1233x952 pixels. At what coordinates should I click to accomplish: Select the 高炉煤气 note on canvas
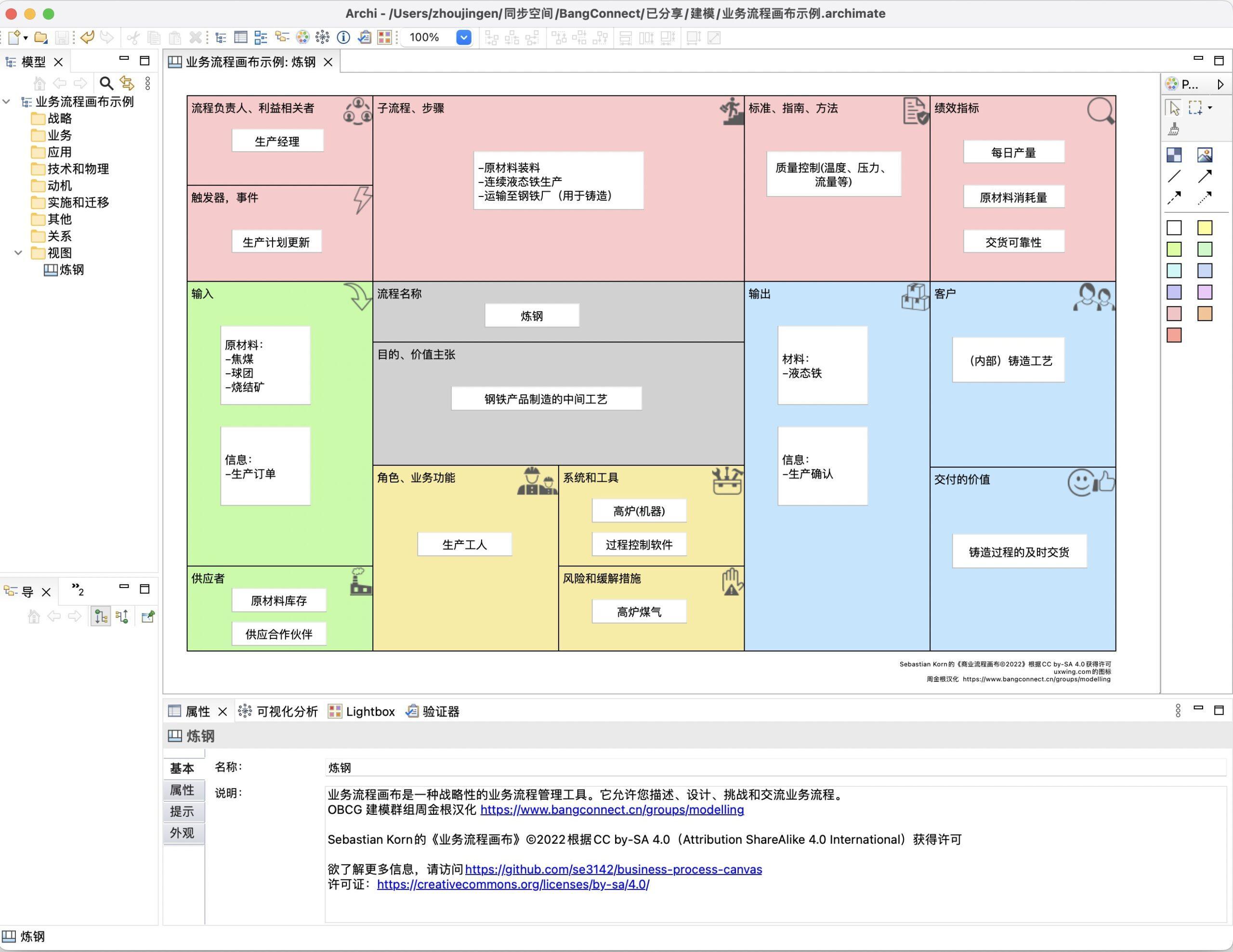tap(639, 611)
